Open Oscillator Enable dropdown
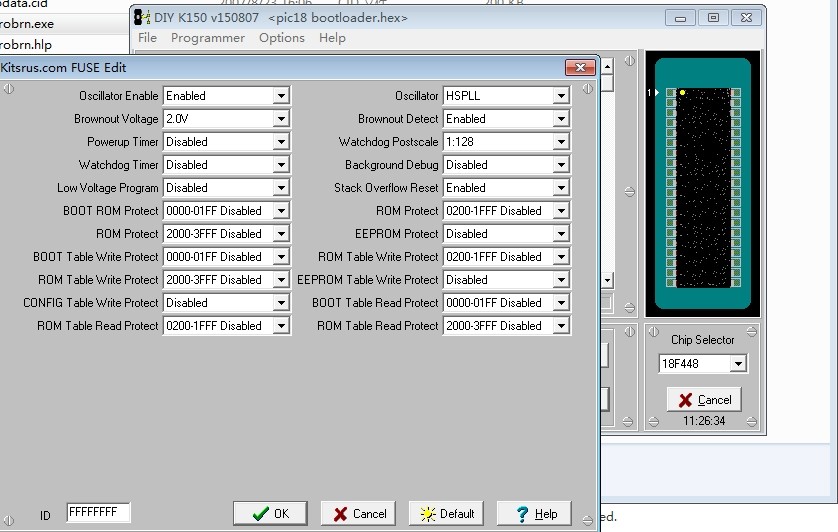 pyautogui.click(x=281, y=96)
